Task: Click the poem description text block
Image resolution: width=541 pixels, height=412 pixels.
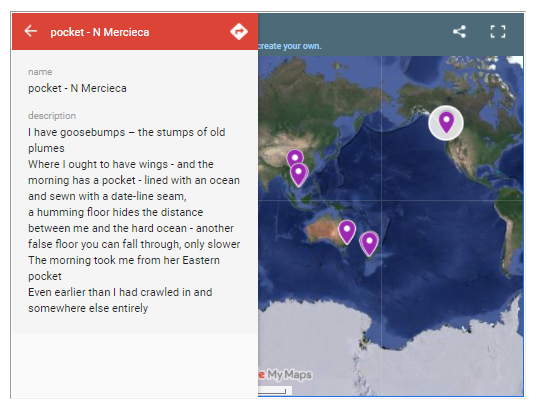Action: tap(134, 220)
